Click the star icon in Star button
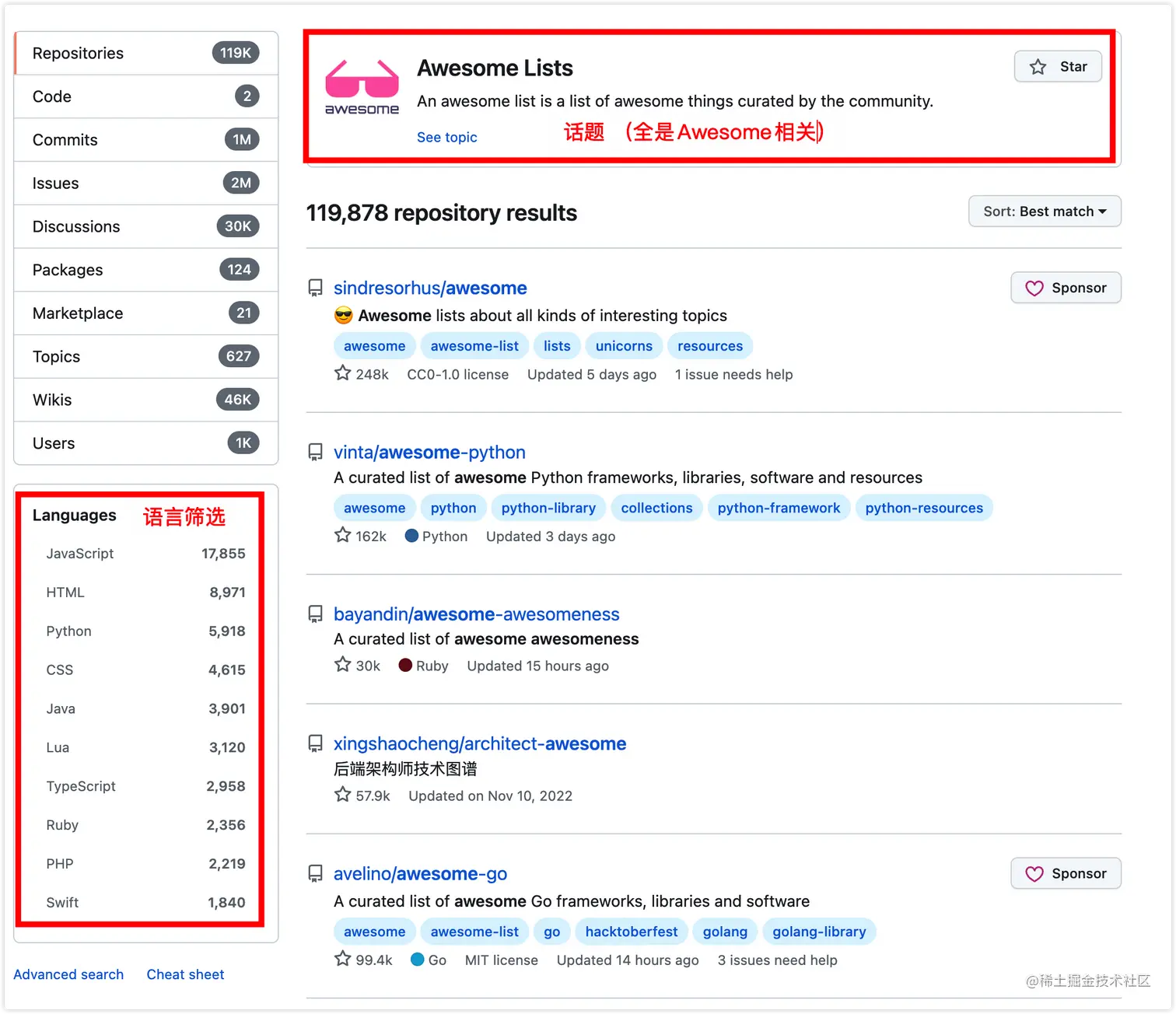Image resolution: width=1176 pixels, height=1014 pixels. point(1038,67)
